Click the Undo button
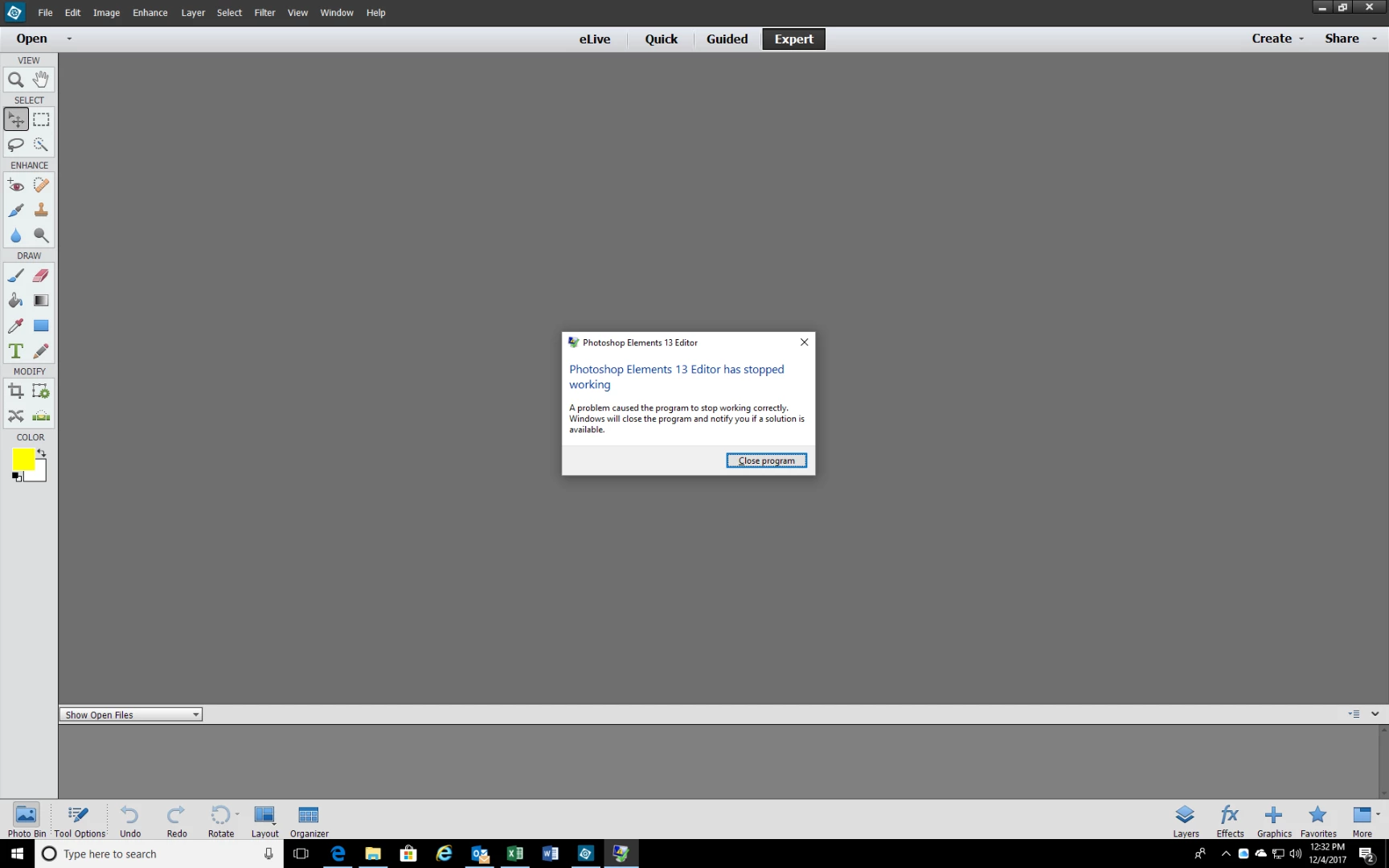 tap(130, 821)
